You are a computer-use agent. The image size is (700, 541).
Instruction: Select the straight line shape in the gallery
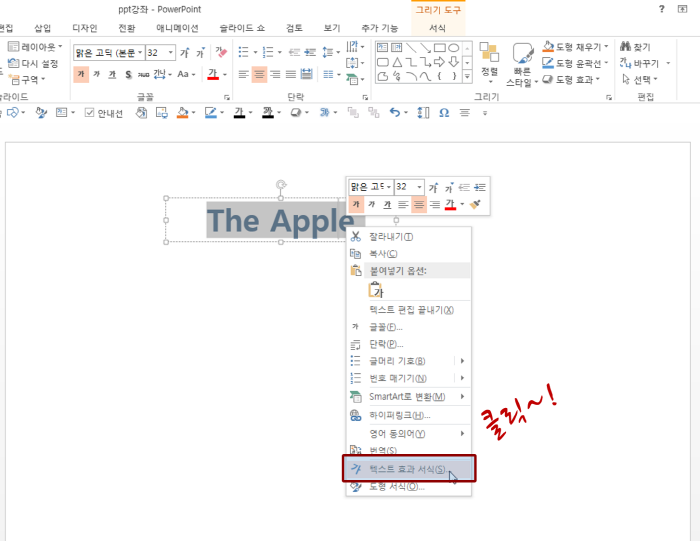(x=411, y=48)
